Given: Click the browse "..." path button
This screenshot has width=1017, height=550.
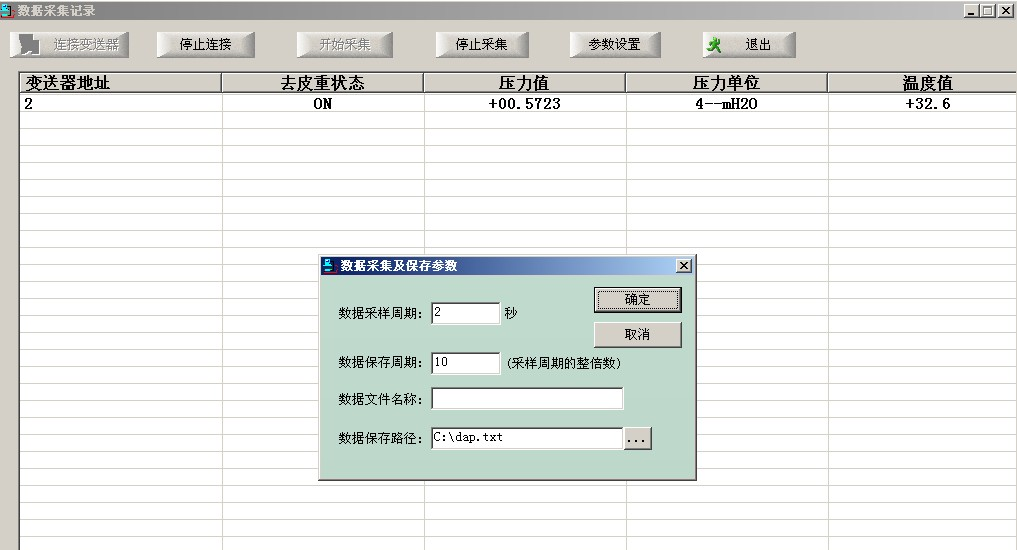Looking at the screenshot, I should [x=638, y=438].
